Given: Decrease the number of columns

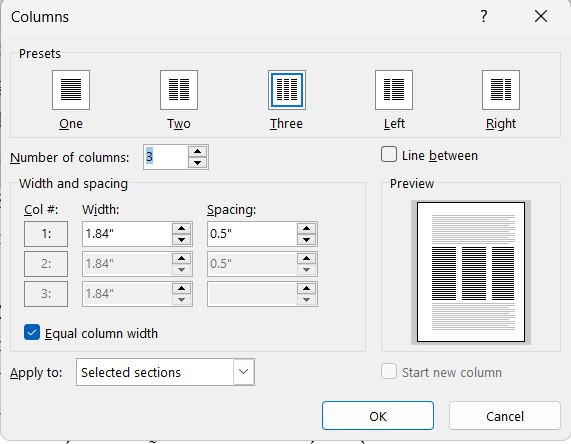Looking at the screenshot, I should pyautogui.click(x=198, y=162).
